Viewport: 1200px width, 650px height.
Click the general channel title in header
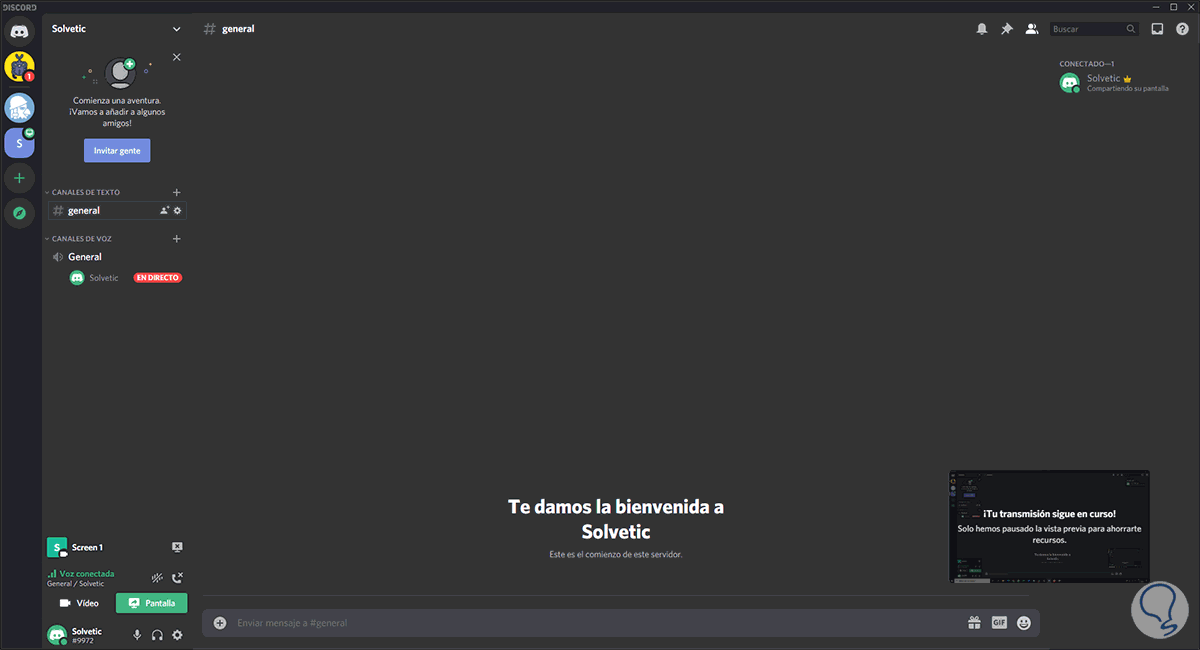[x=238, y=29]
